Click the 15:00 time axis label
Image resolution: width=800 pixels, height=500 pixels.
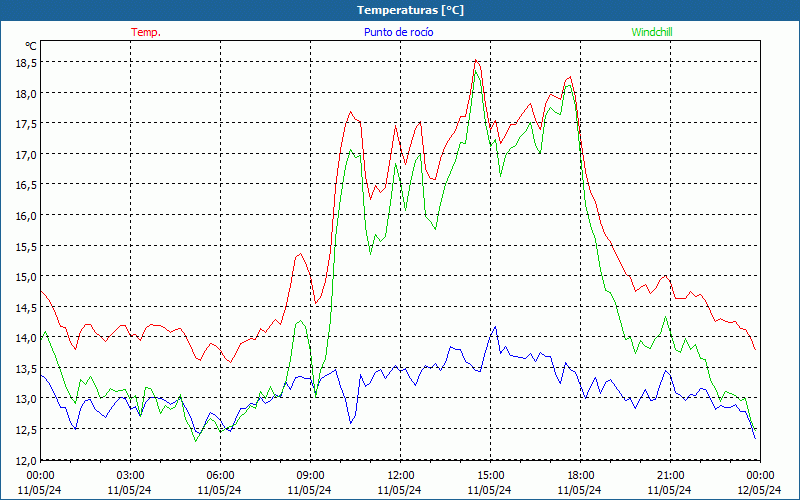[490, 476]
